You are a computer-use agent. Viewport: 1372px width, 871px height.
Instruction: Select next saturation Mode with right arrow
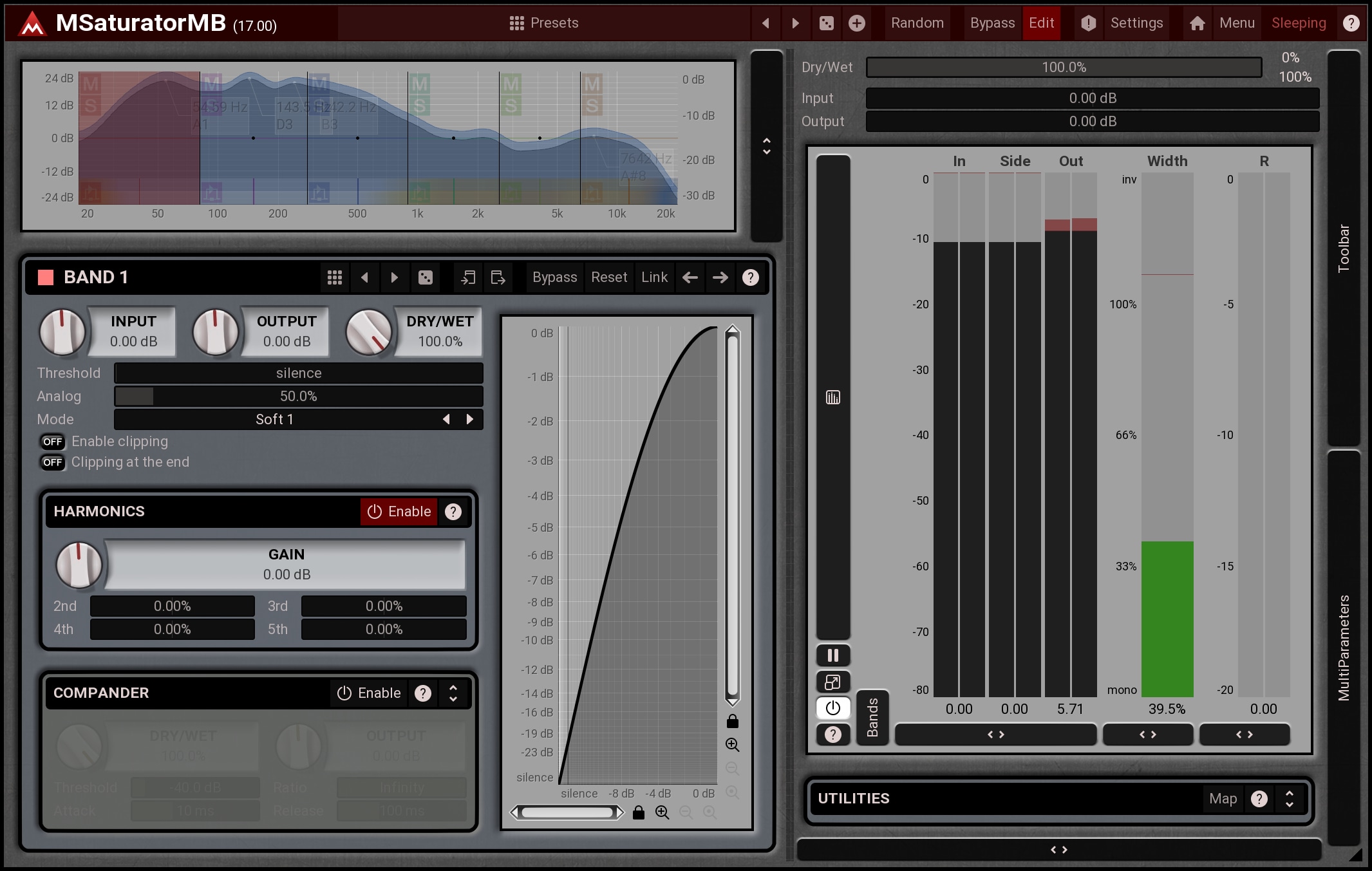470,419
